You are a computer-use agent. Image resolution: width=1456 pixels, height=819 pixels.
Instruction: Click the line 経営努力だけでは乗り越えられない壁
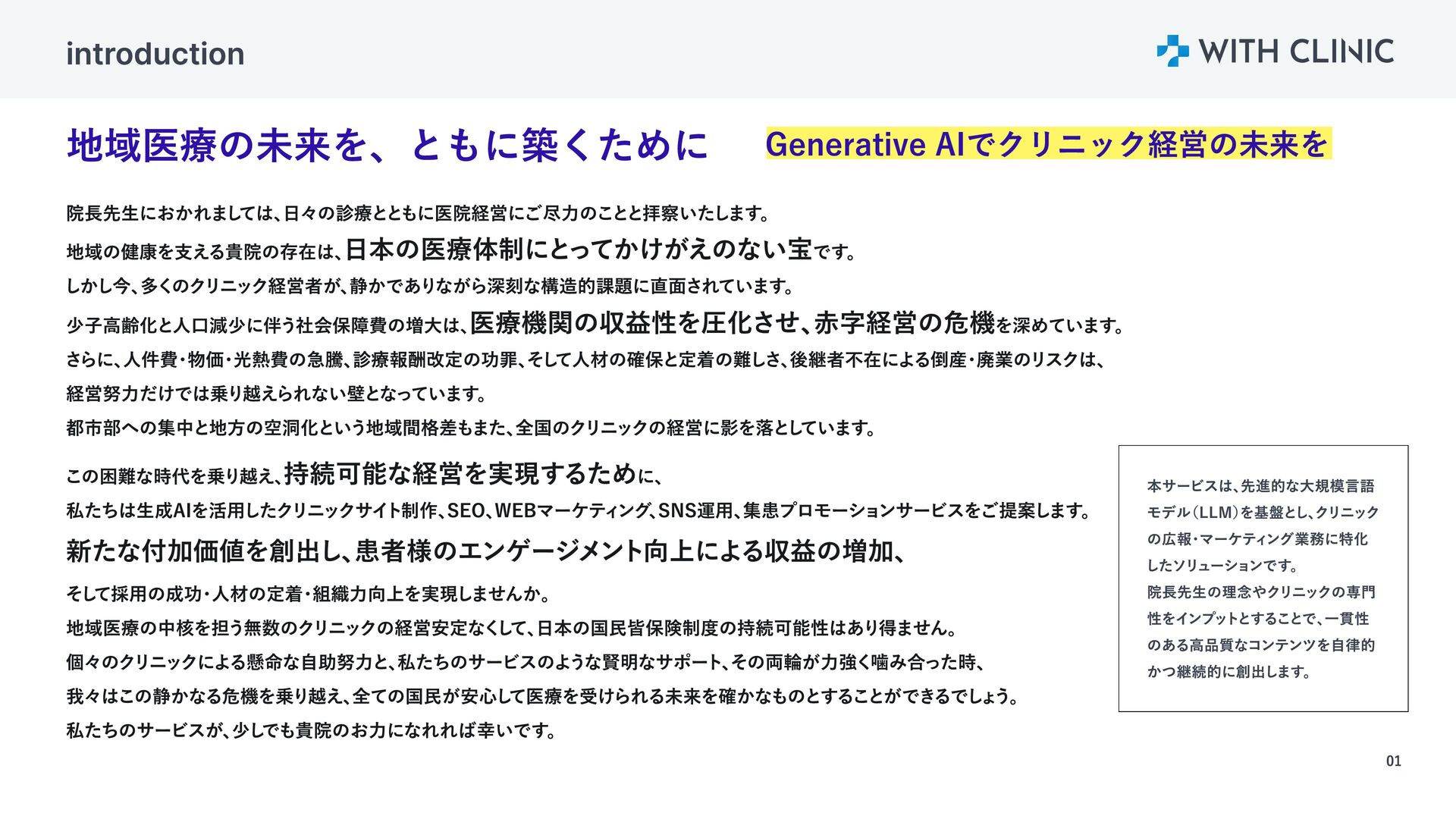click(276, 394)
